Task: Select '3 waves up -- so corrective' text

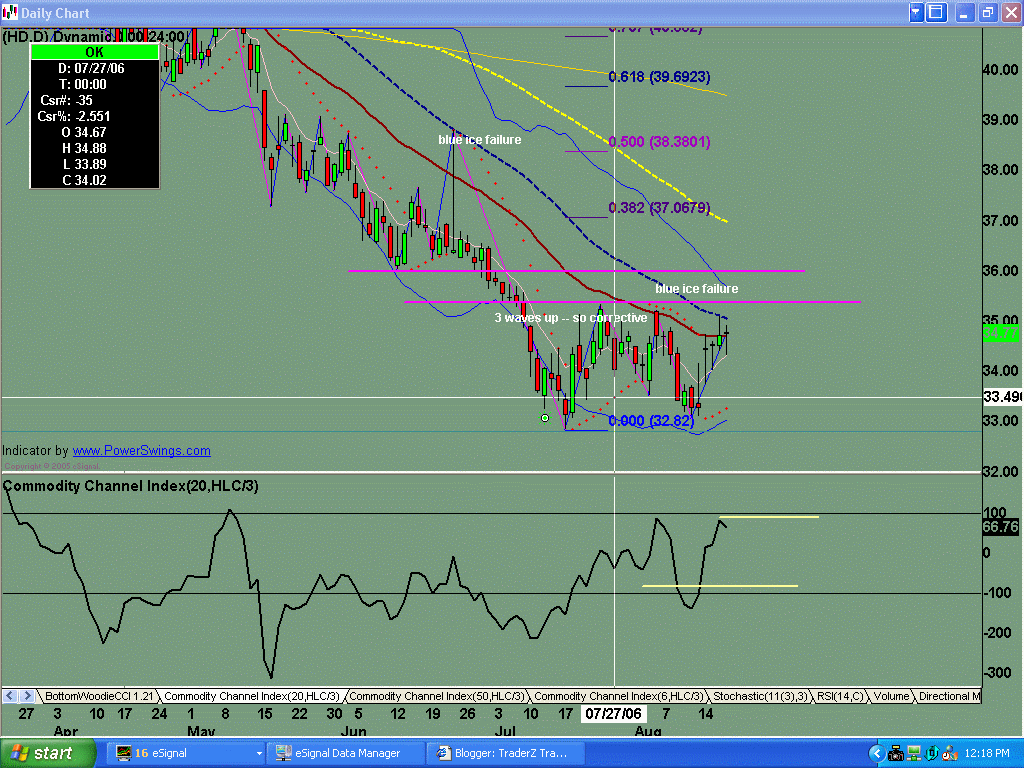Action: click(x=571, y=318)
